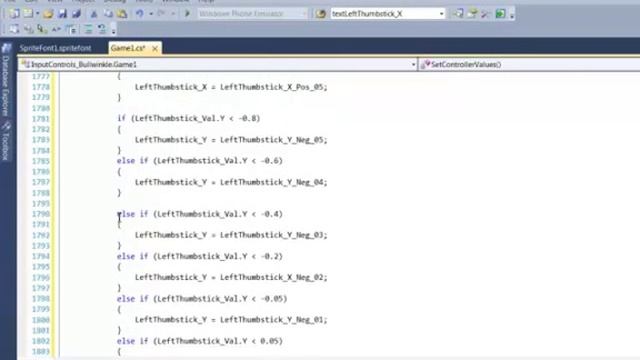Click the Display Quick Info icon
Screen dimensions: 640x360
point(42,29)
